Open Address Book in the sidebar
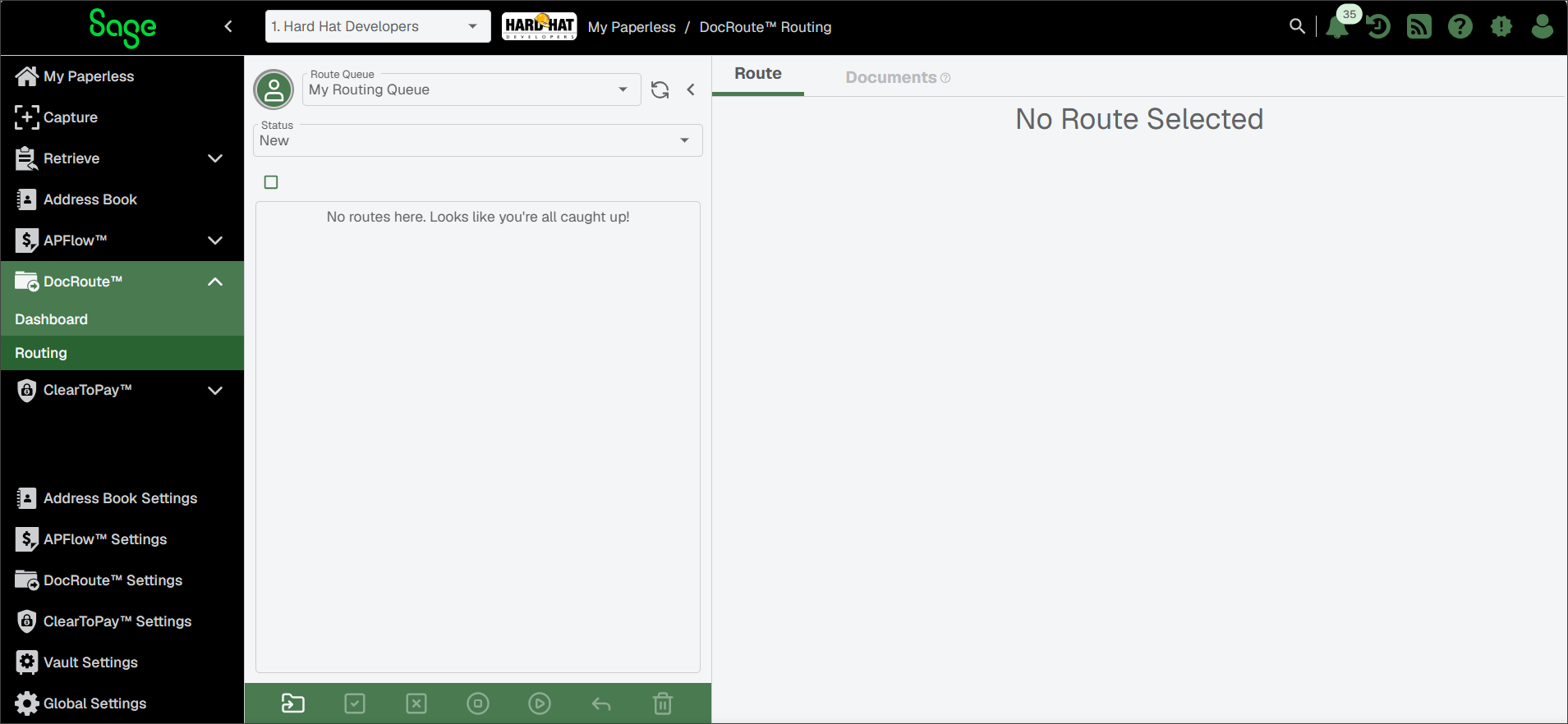The height and width of the screenshot is (724, 1568). 122,199
